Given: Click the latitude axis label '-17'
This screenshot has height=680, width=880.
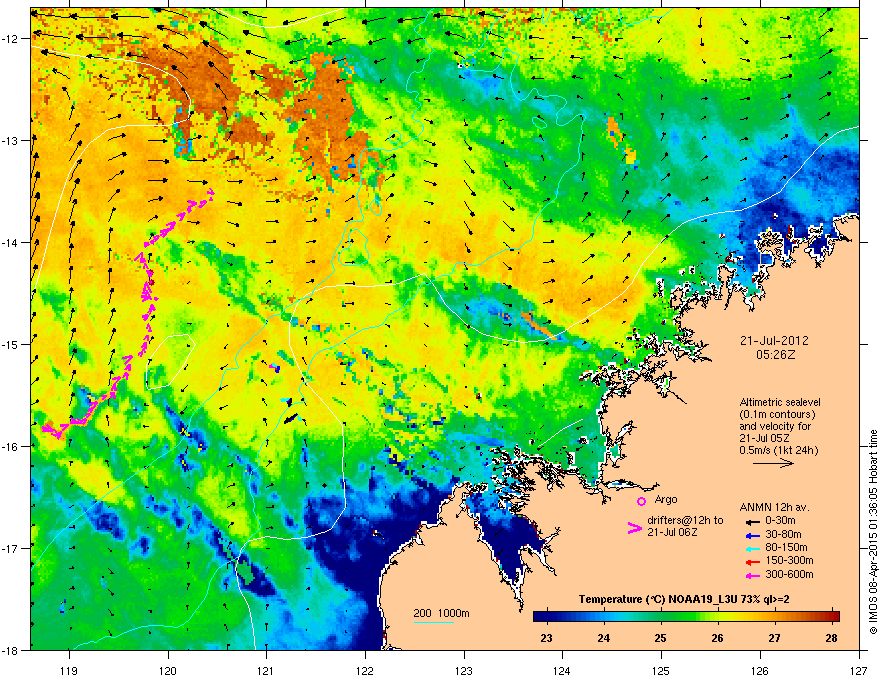Looking at the screenshot, I should (x=10, y=548).
